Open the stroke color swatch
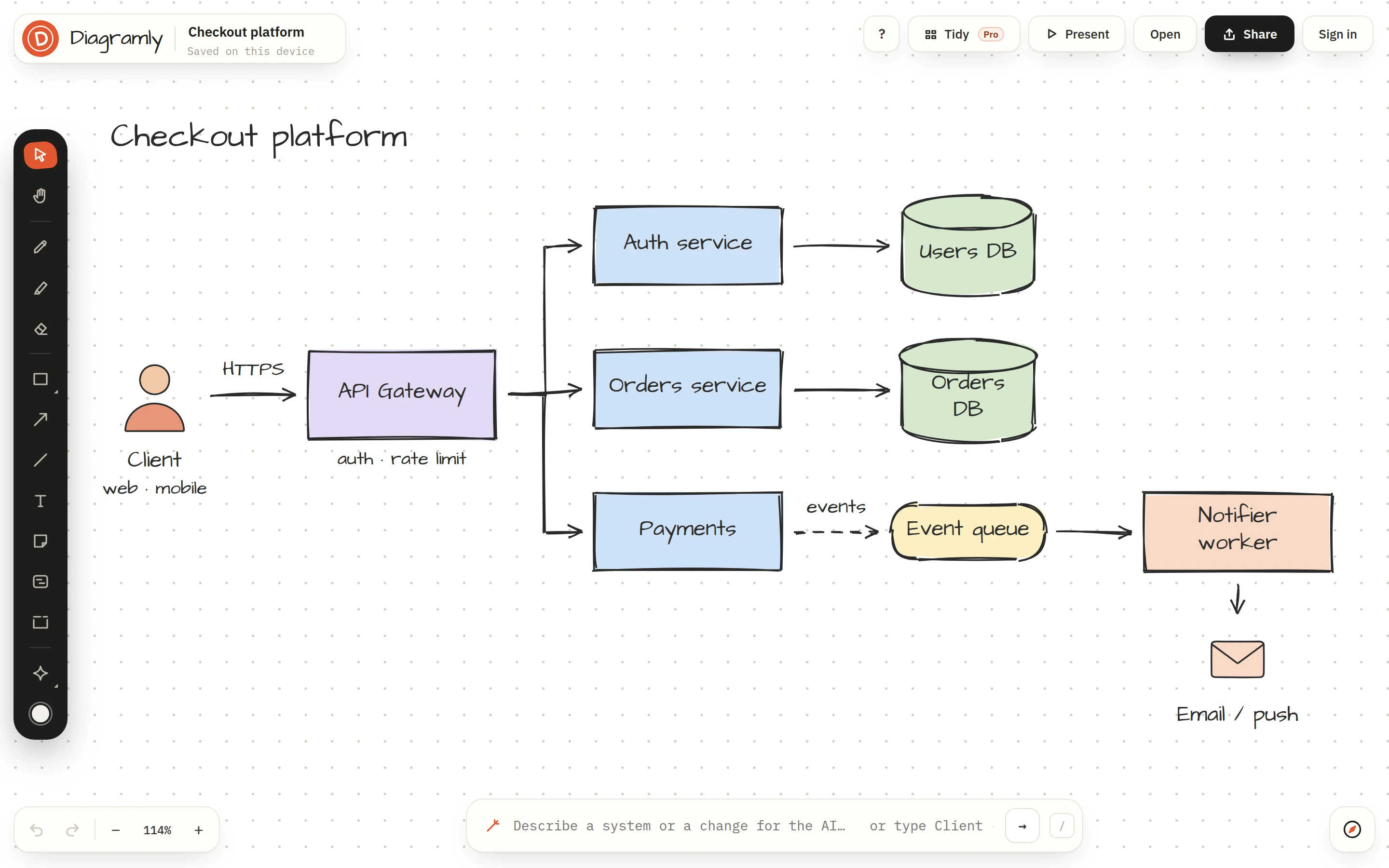Screen dimensions: 1389x868 pyautogui.click(x=40, y=714)
